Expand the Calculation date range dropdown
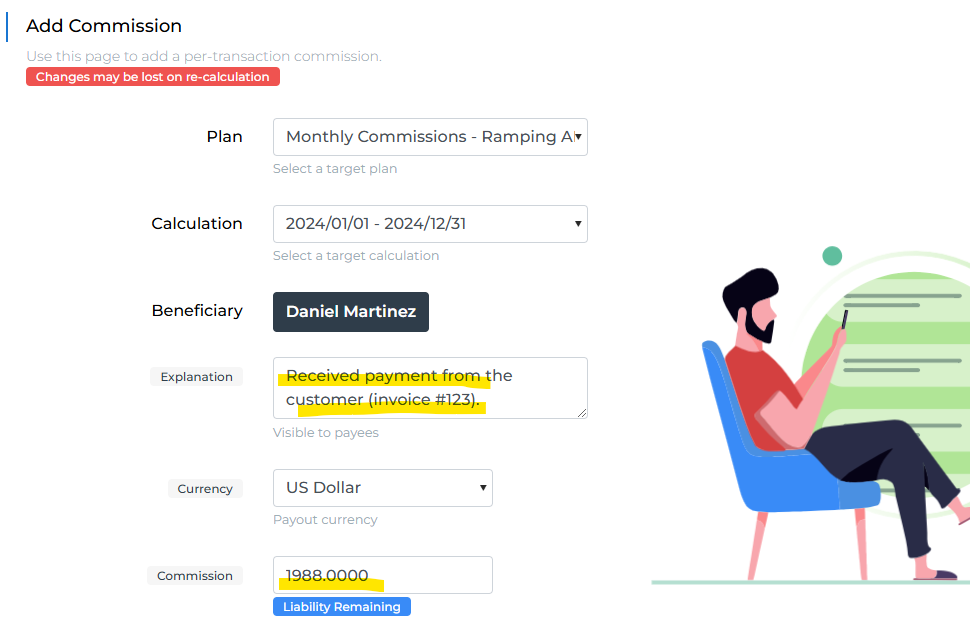 click(430, 224)
